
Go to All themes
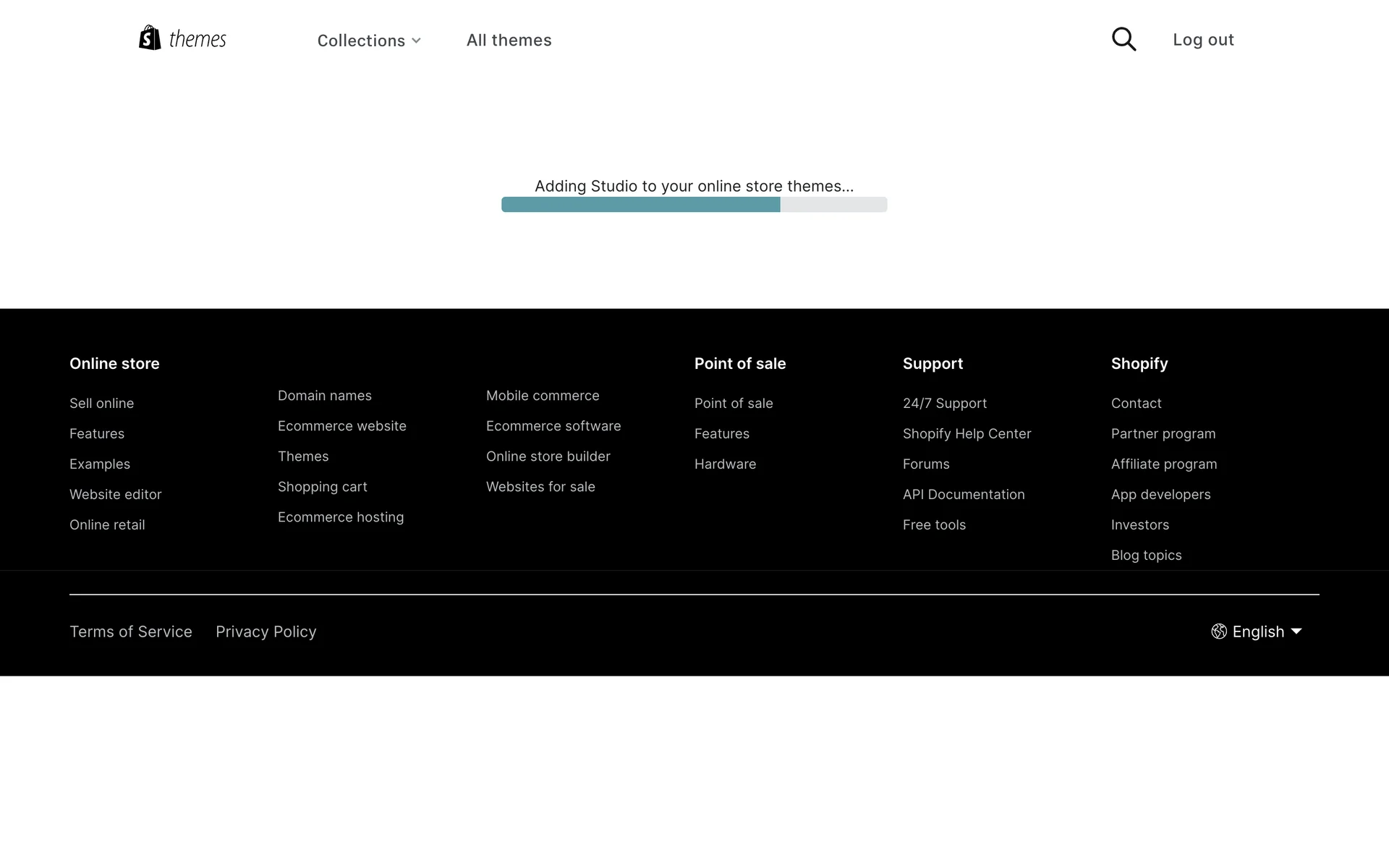pyautogui.click(x=509, y=41)
